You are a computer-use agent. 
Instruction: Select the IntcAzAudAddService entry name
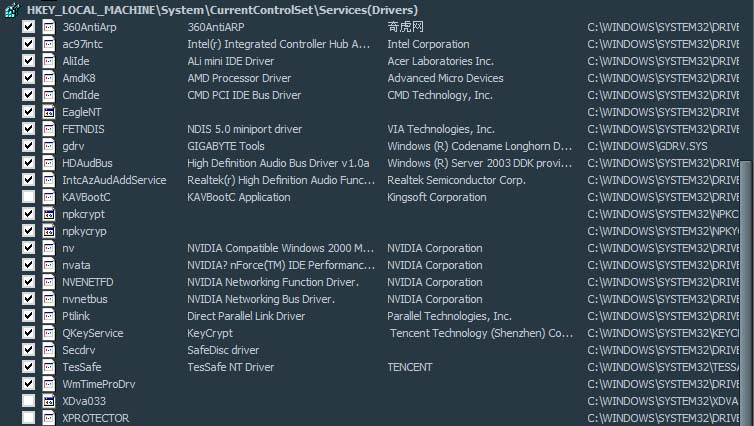(114, 180)
